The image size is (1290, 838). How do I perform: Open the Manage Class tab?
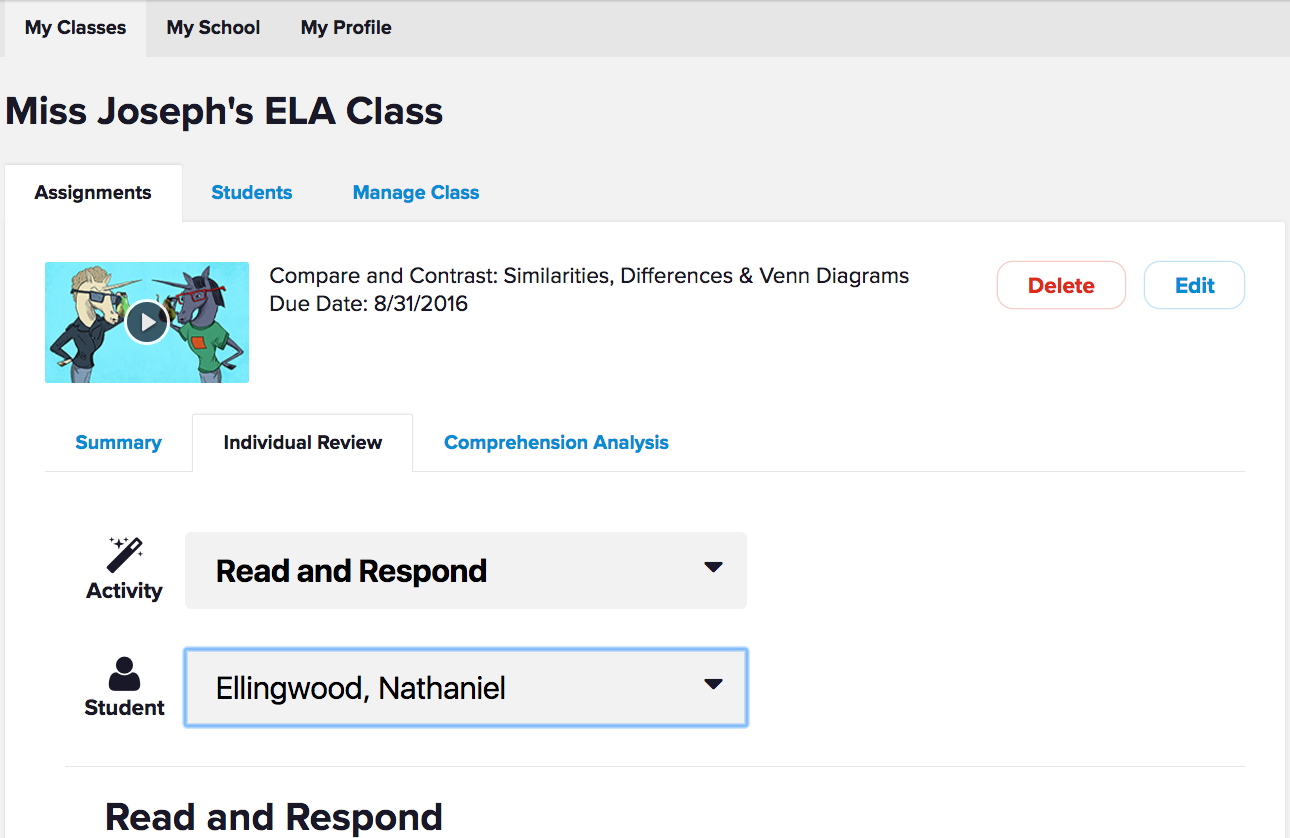click(416, 193)
